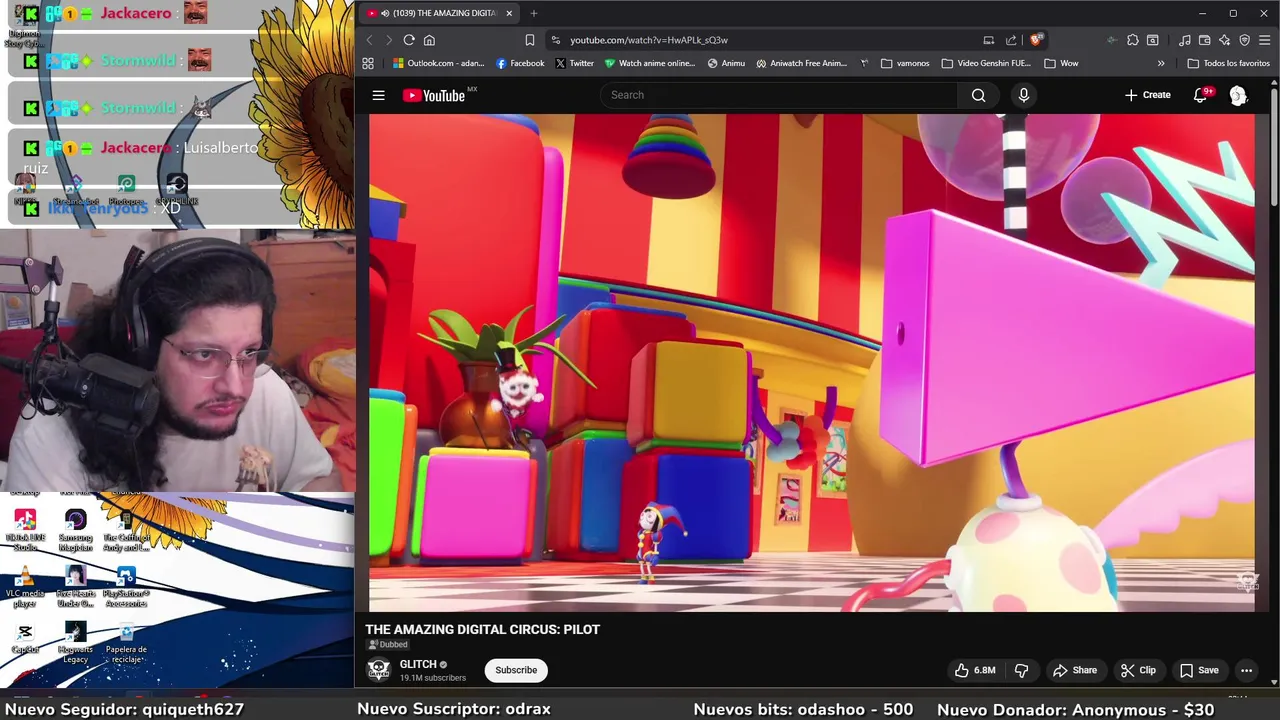Mute tab audio speaker icon
The width and height of the screenshot is (1280, 720).
point(385,13)
